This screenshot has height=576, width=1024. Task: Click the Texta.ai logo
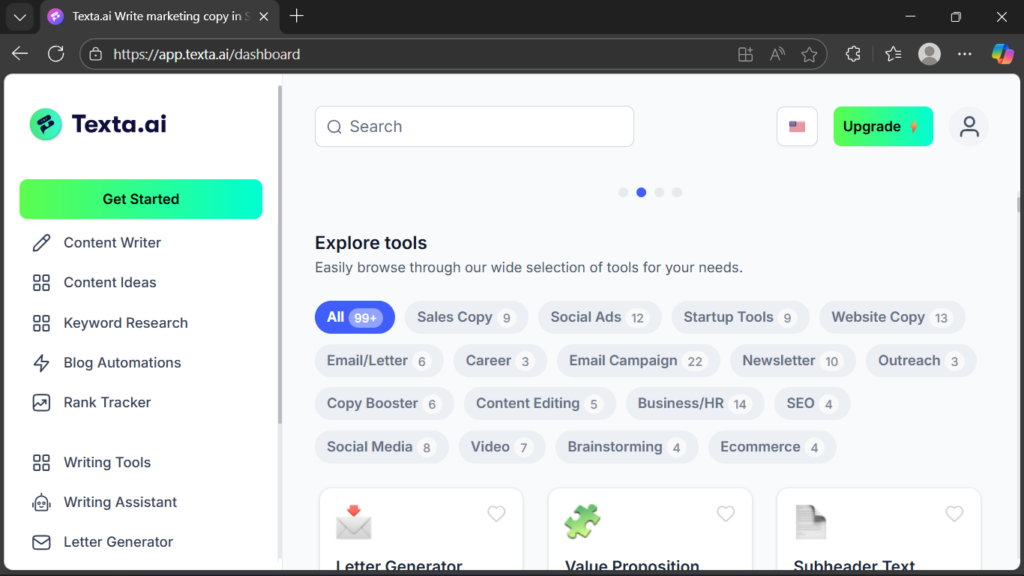pos(97,124)
